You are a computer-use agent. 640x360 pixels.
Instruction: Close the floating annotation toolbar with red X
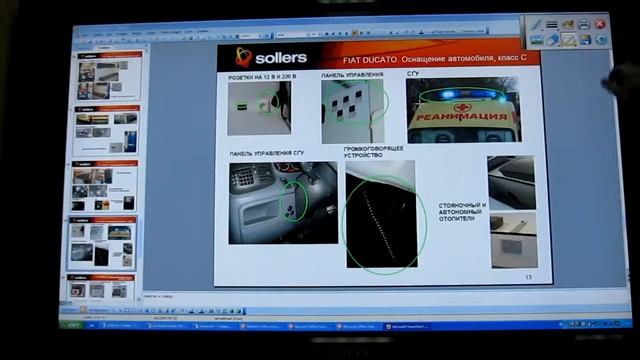coord(600,24)
